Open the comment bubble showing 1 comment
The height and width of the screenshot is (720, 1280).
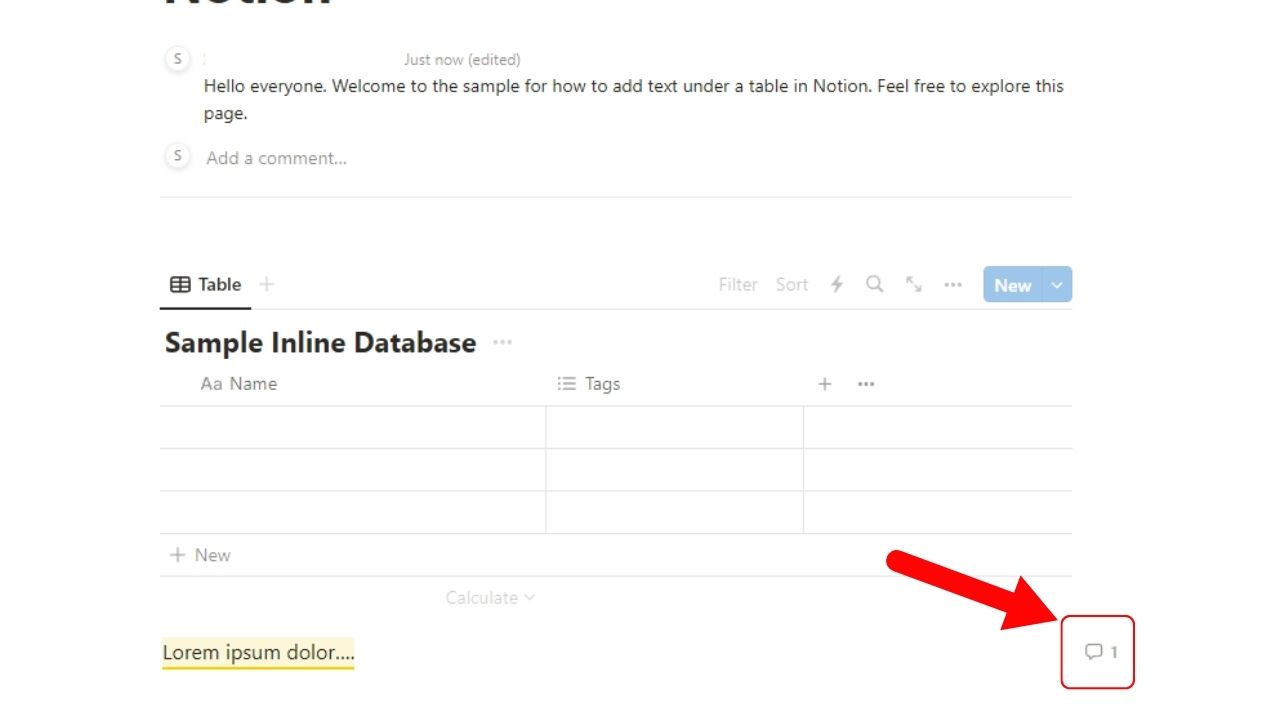coord(1101,652)
